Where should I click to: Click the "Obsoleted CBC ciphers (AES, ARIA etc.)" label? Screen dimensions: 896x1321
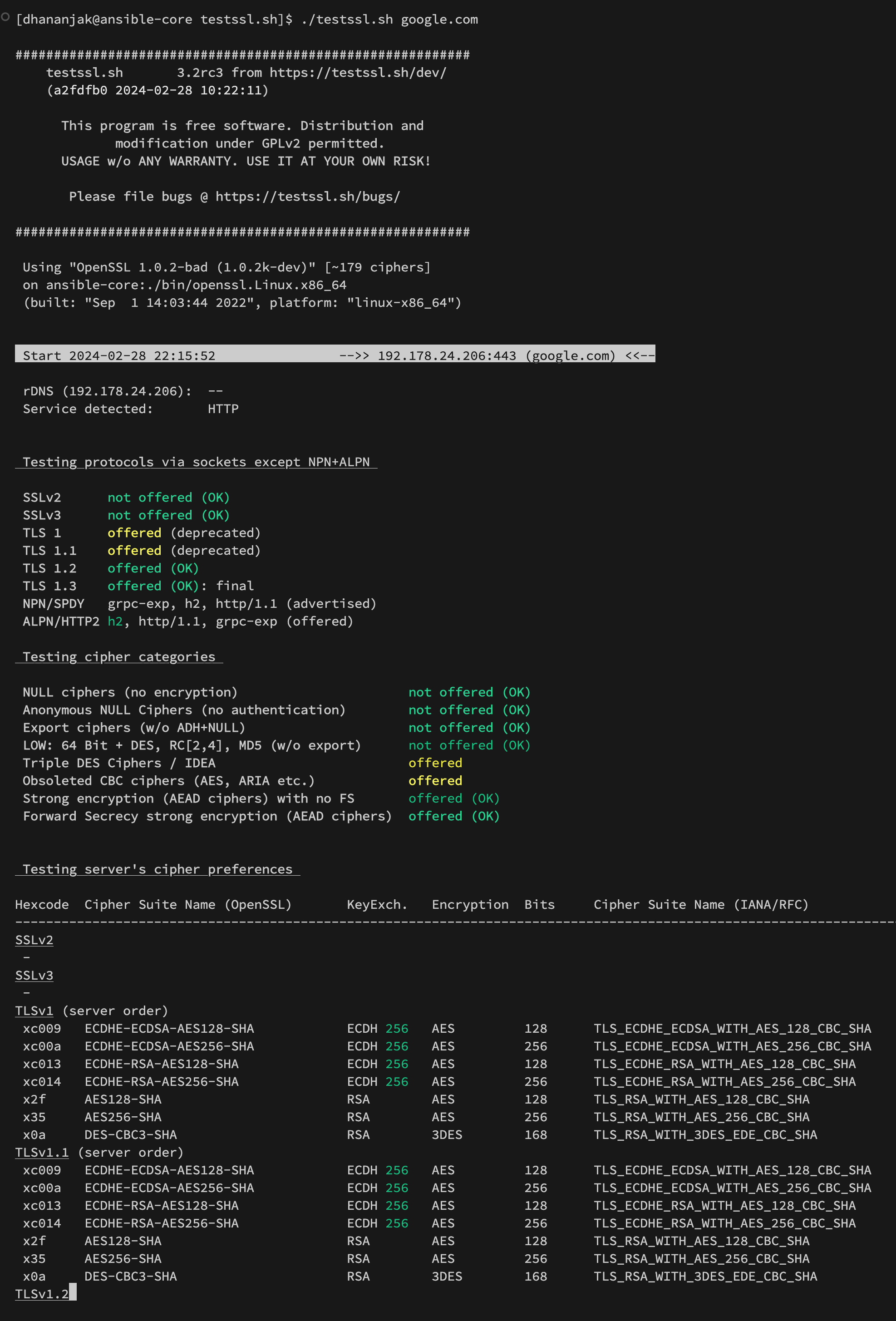169,780
